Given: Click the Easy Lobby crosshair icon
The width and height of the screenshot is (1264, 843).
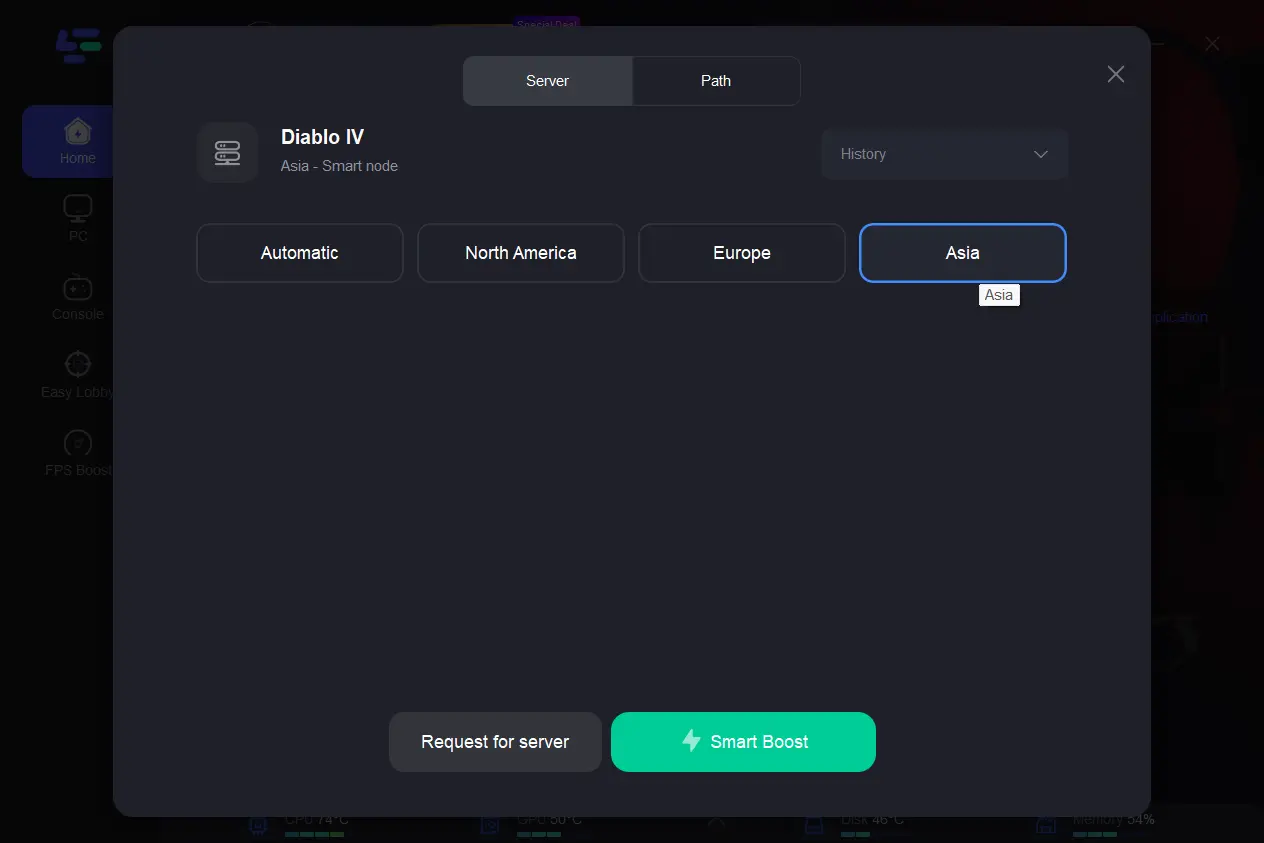Looking at the screenshot, I should pos(77,364).
